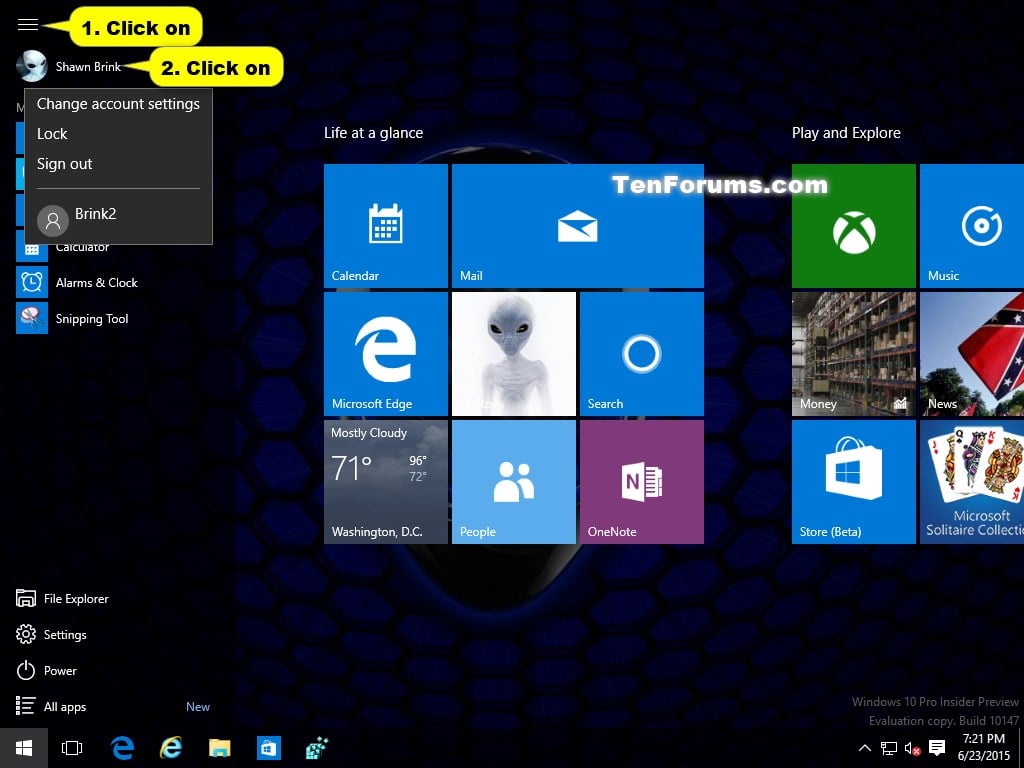Open File Explorer from the Start menu

(x=62, y=598)
